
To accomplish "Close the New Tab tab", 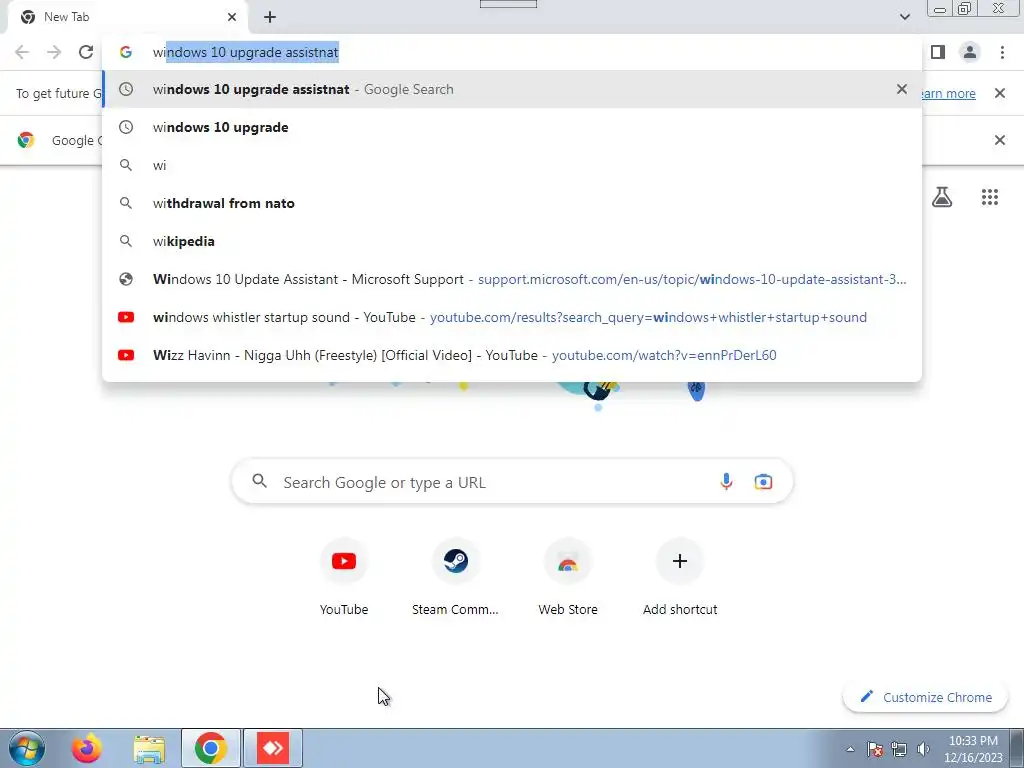I will [232, 17].
